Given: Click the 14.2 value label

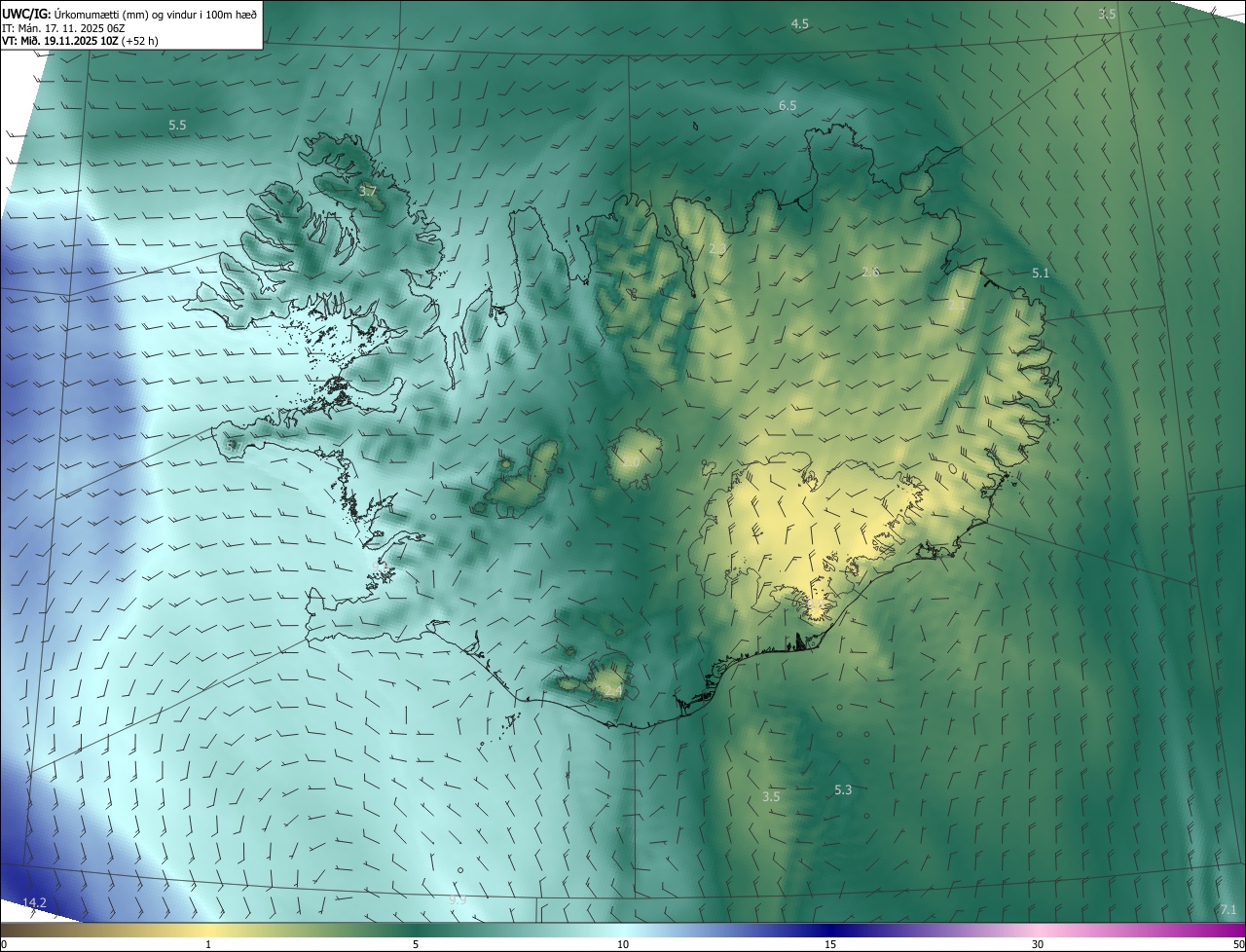Looking at the screenshot, I should 34,904.
